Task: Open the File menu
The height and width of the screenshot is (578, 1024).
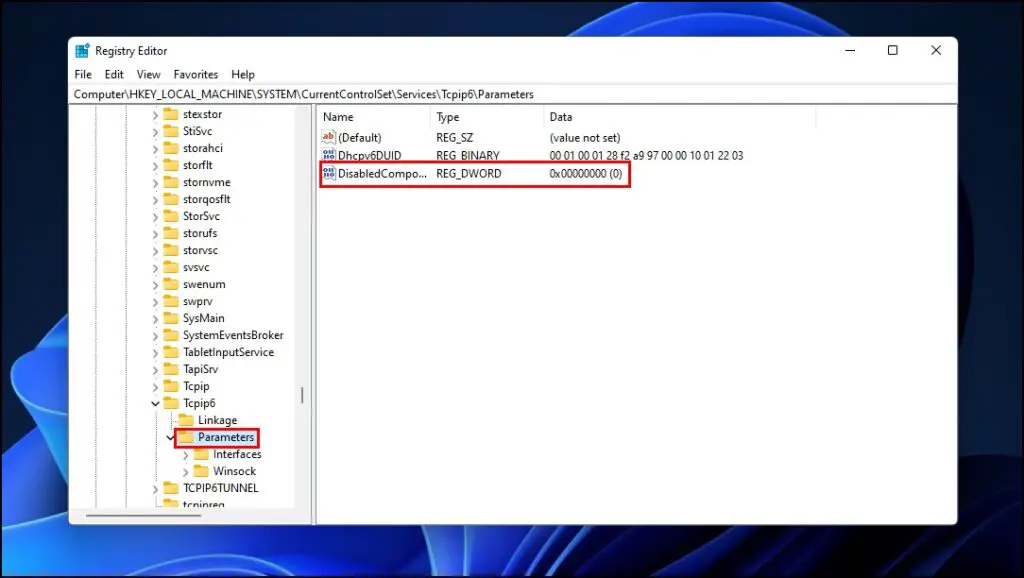Action: 83,74
